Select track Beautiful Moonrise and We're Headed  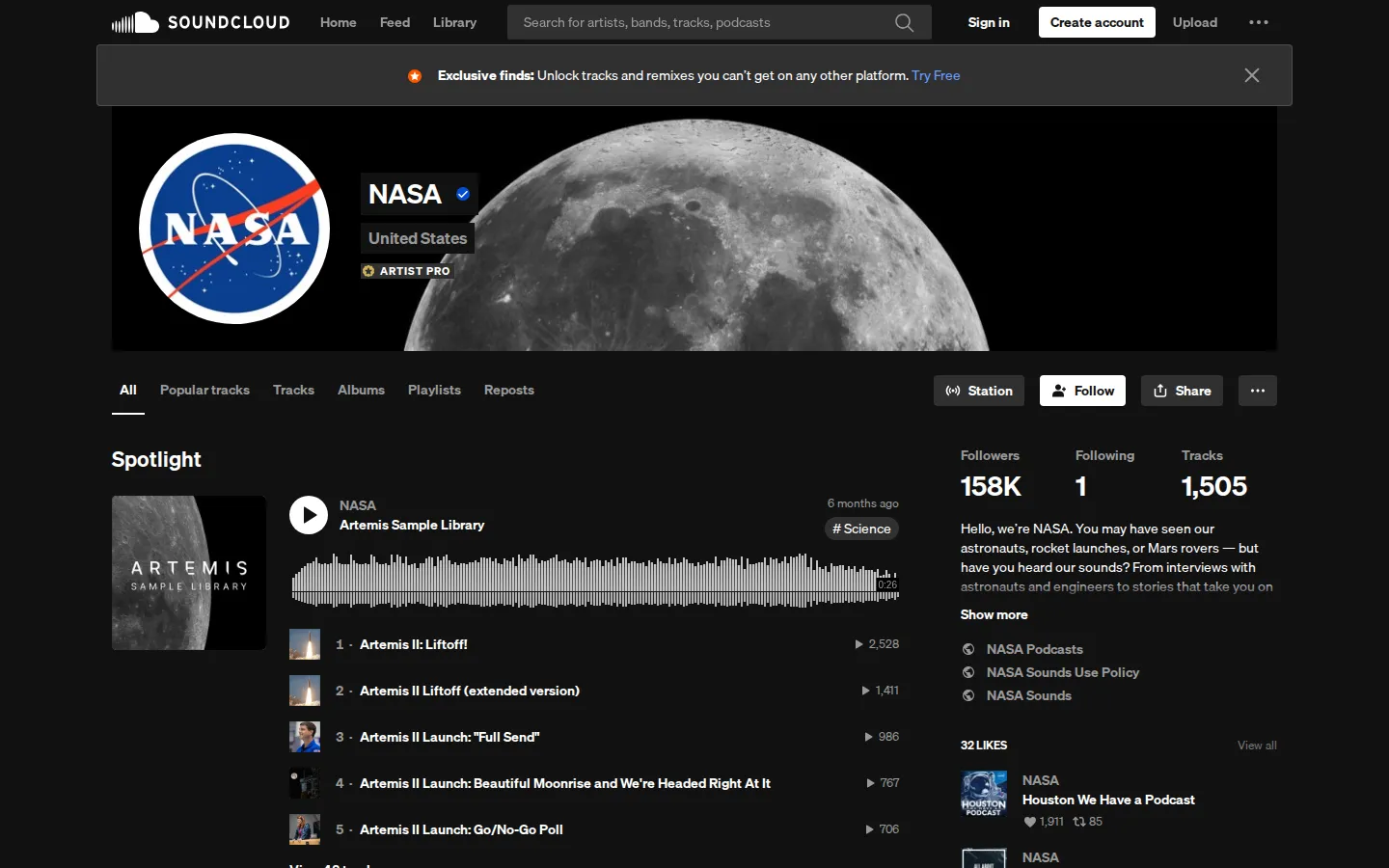565,783
